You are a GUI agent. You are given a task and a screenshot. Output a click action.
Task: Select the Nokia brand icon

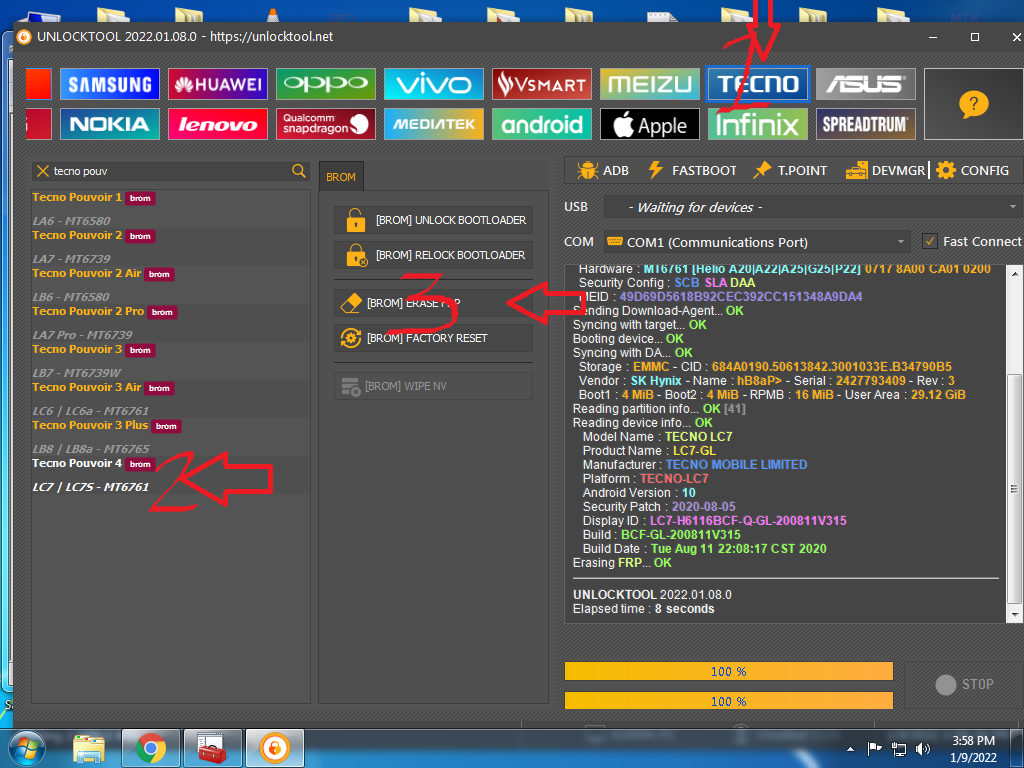tap(110, 124)
